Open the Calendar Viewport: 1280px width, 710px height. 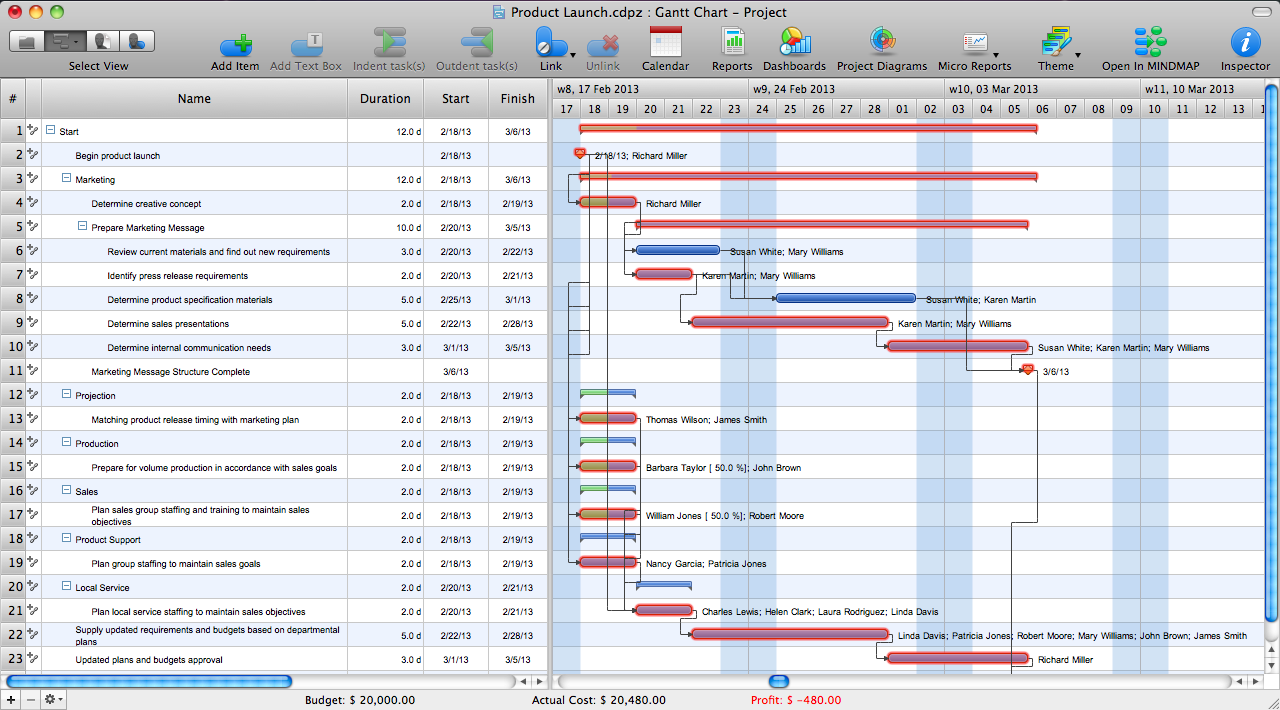667,45
